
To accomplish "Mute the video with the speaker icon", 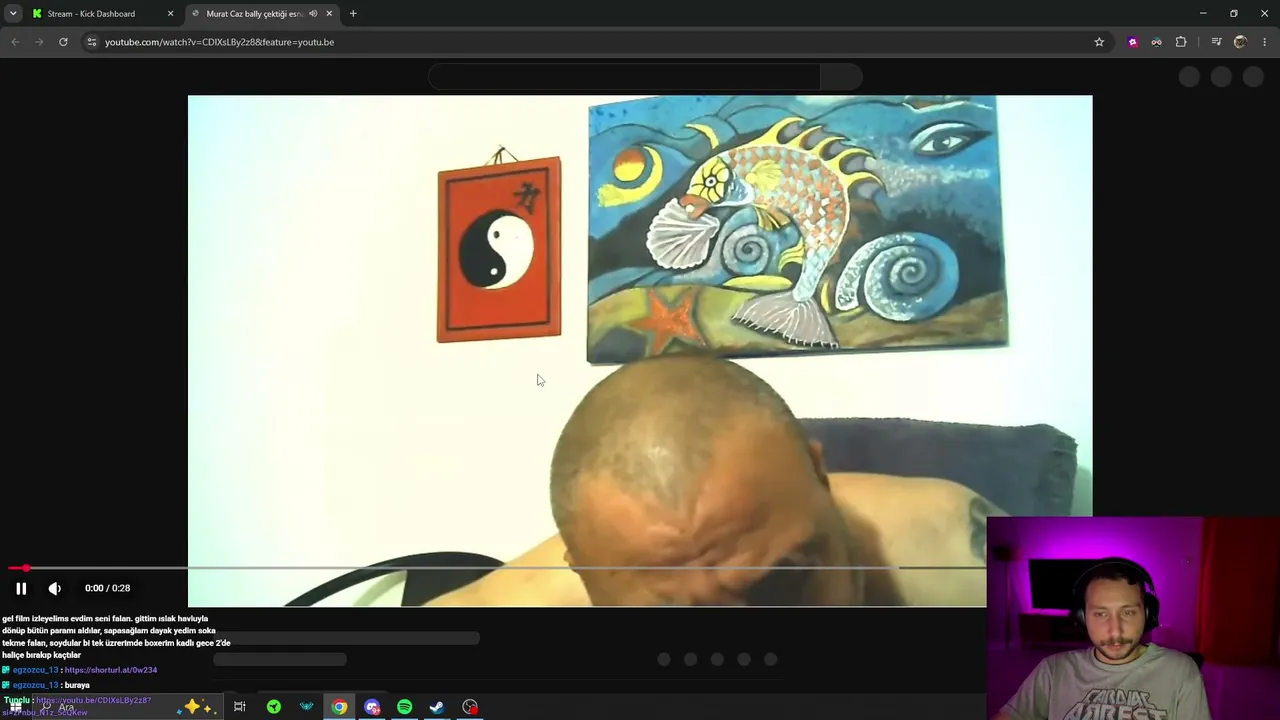I will [55, 588].
